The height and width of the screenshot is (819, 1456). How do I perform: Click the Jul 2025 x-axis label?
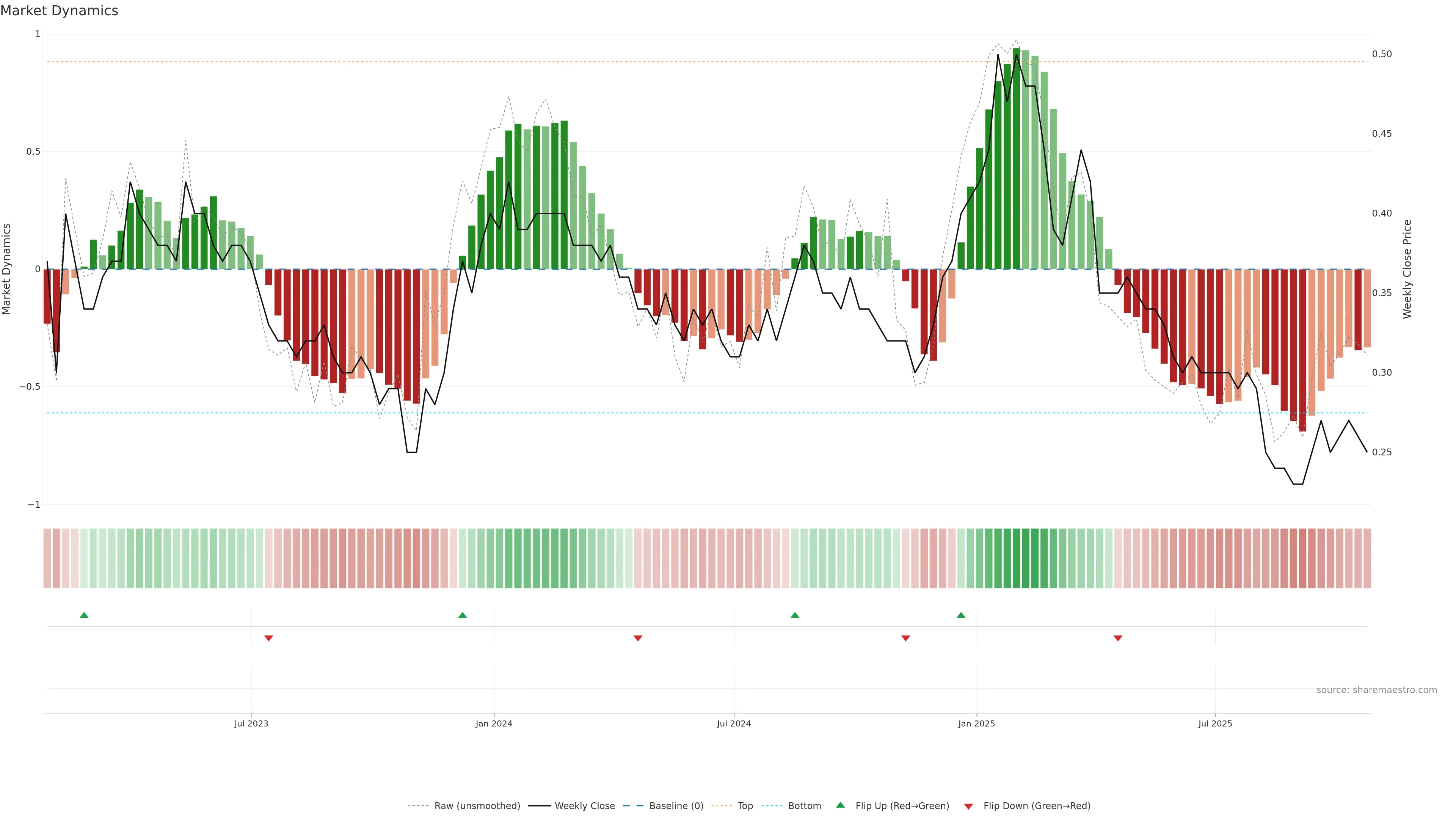pyautogui.click(x=1214, y=723)
